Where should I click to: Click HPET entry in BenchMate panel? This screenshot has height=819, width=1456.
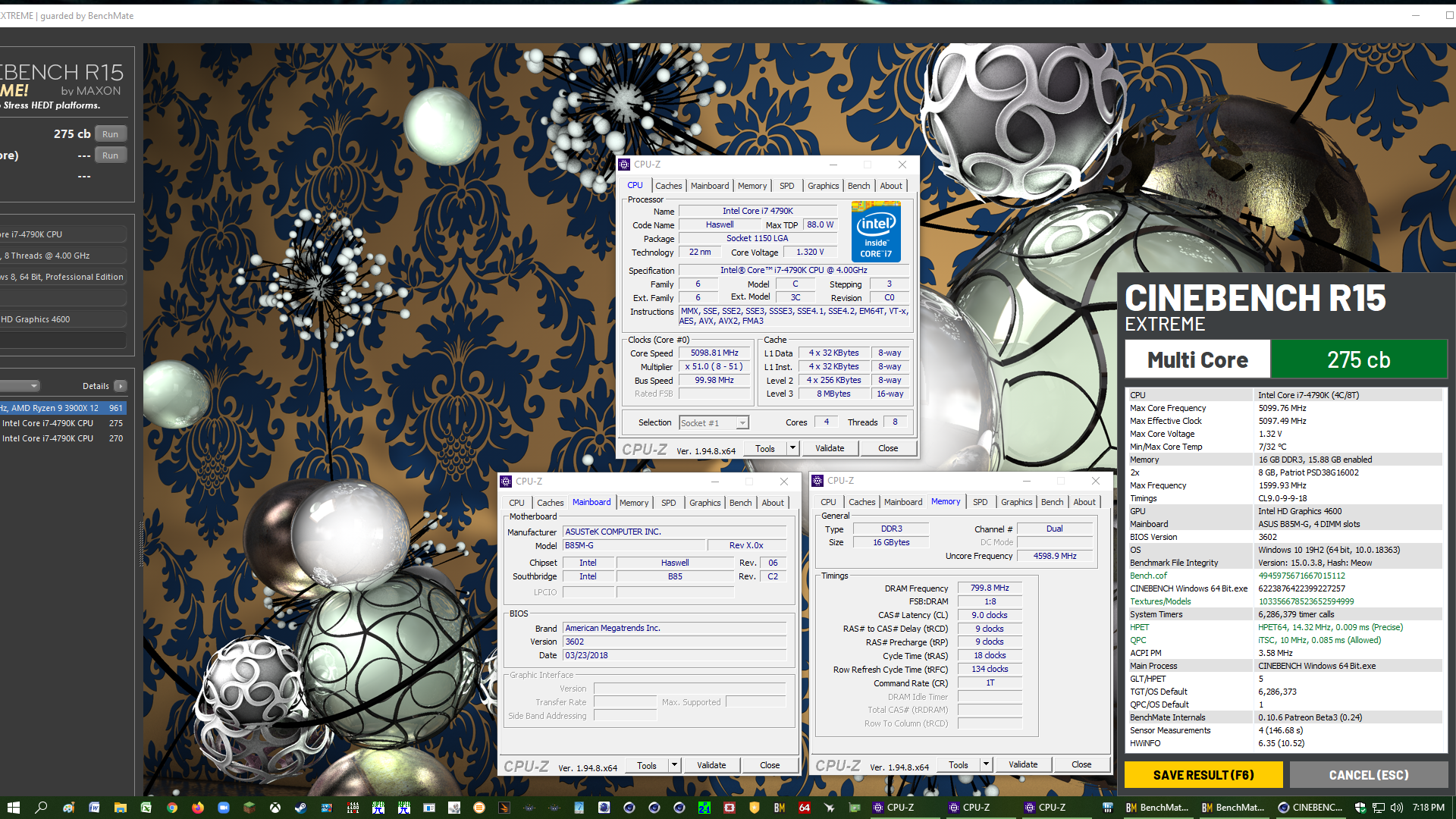pyautogui.click(x=1139, y=627)
